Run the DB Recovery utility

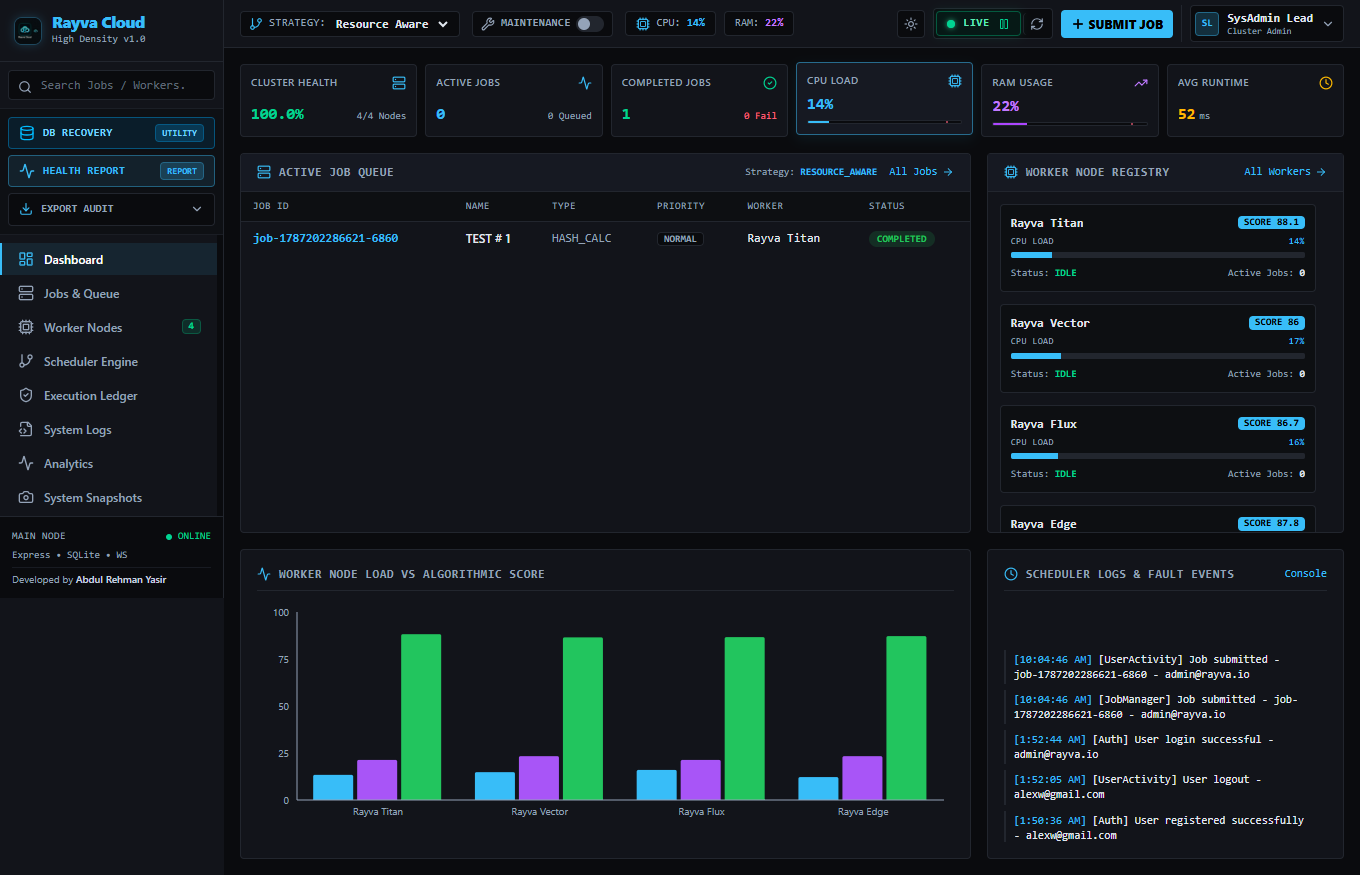click(111, 133)
